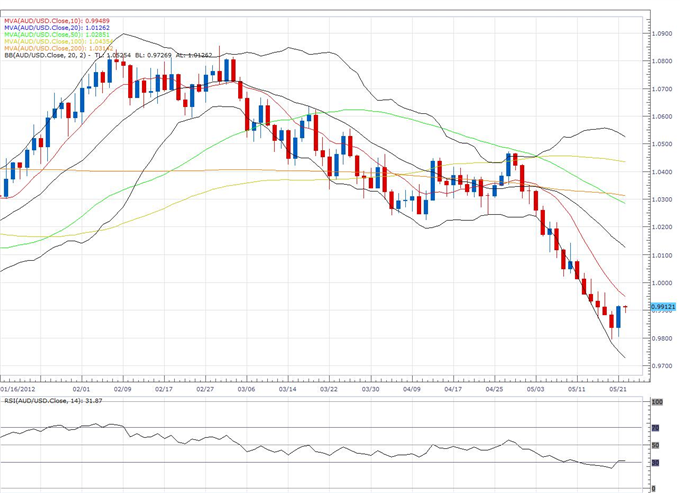
Task: Select the last blue candlestick on right
Action: 618,317
